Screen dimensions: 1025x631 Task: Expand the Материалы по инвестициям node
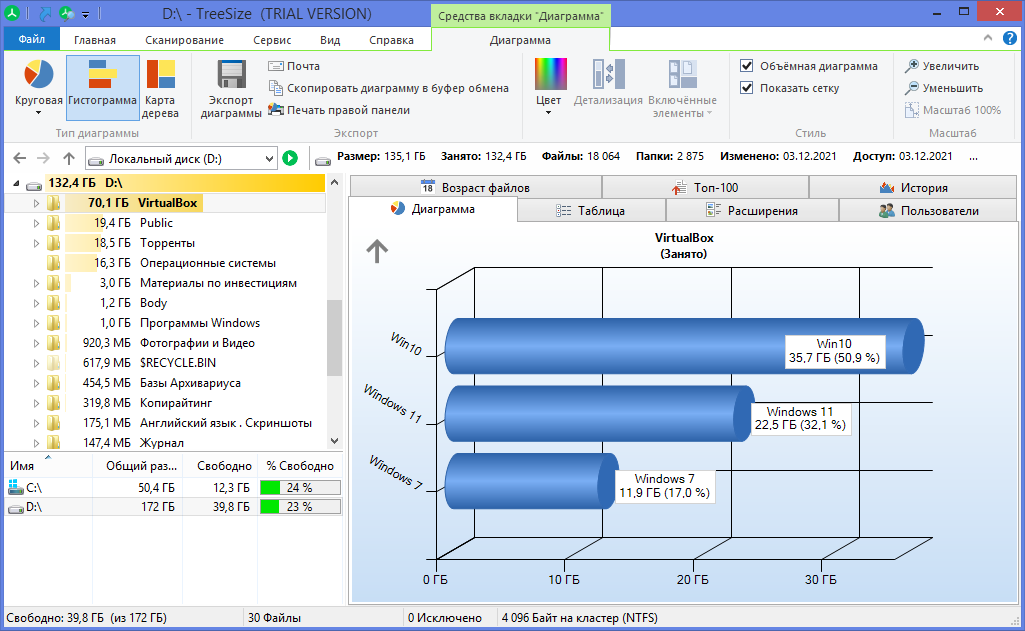[x=37, y=283]
